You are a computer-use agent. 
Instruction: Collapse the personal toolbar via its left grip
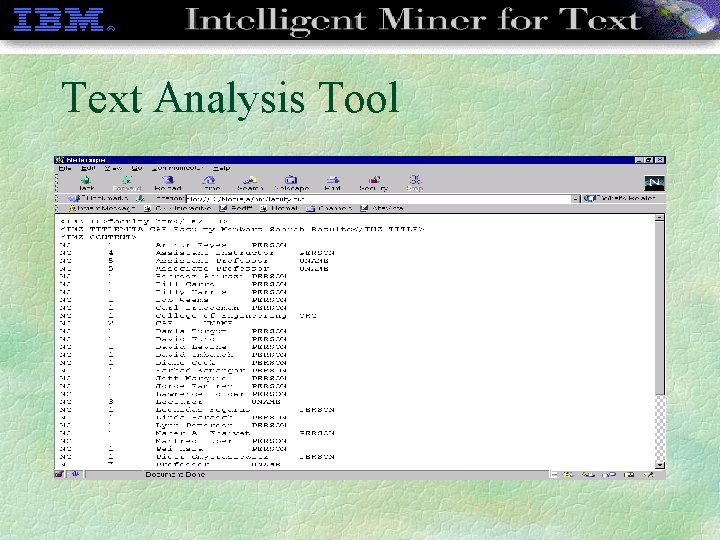coord(57,208)
